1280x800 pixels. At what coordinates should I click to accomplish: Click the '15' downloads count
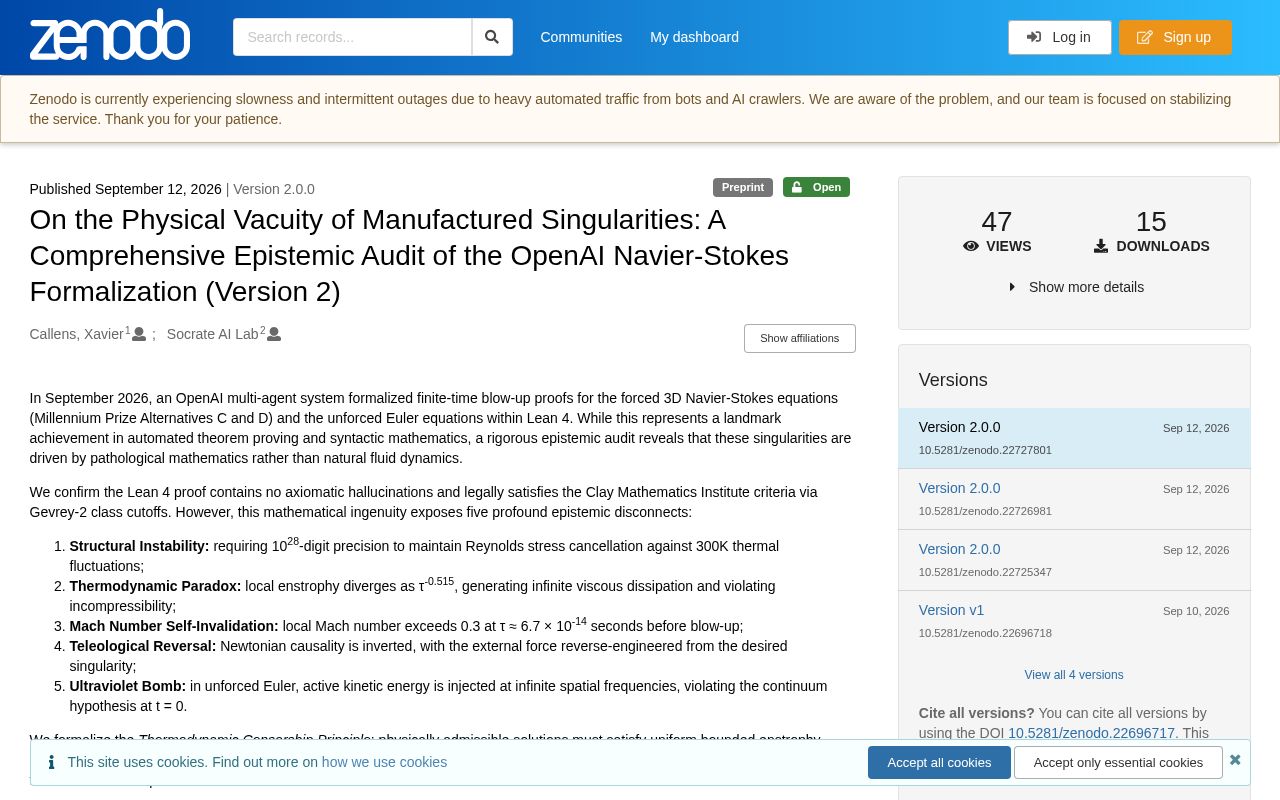coord(1151,221)
